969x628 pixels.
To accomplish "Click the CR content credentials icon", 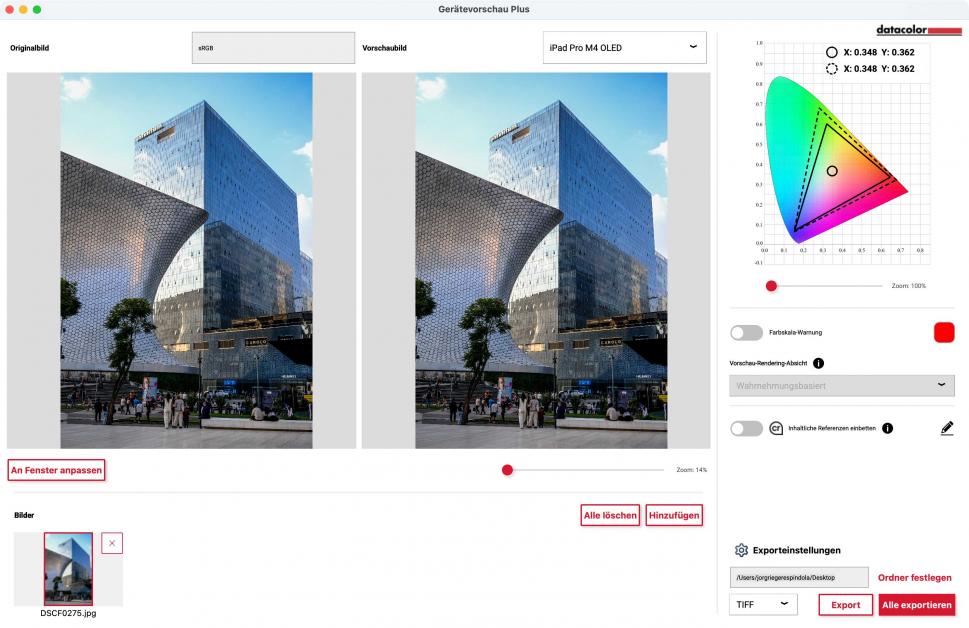I will (x=776, y=428).
